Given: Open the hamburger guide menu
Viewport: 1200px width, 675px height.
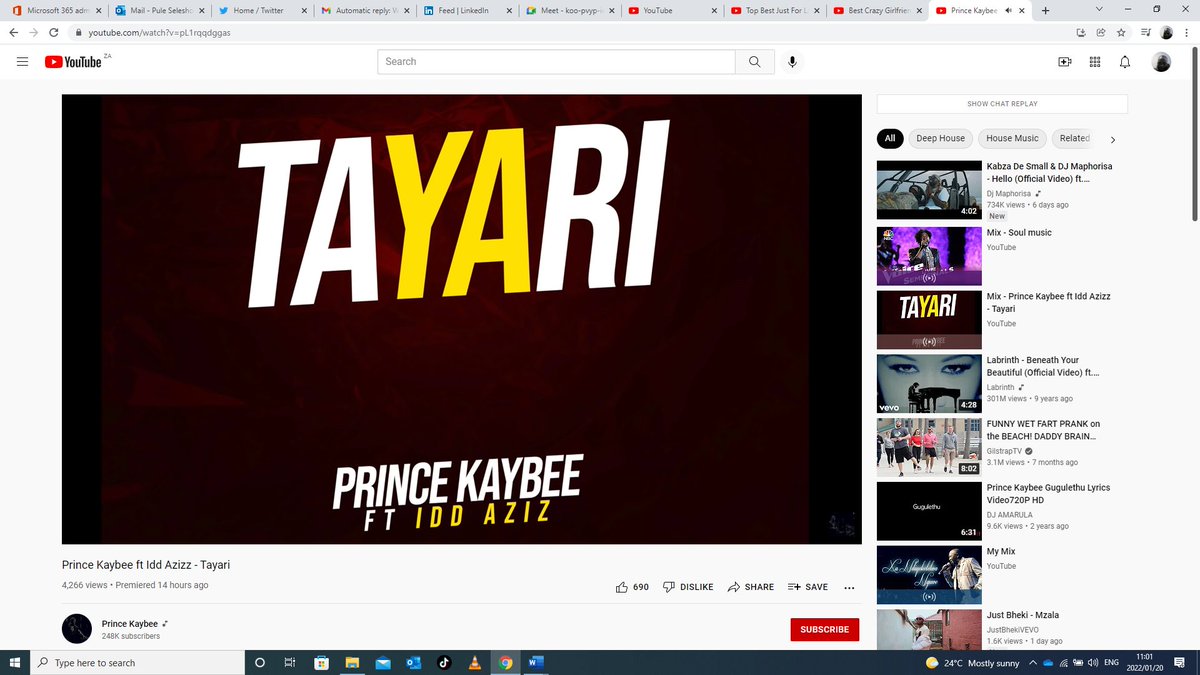Looking at the screenshot, I should pos(21,61).
